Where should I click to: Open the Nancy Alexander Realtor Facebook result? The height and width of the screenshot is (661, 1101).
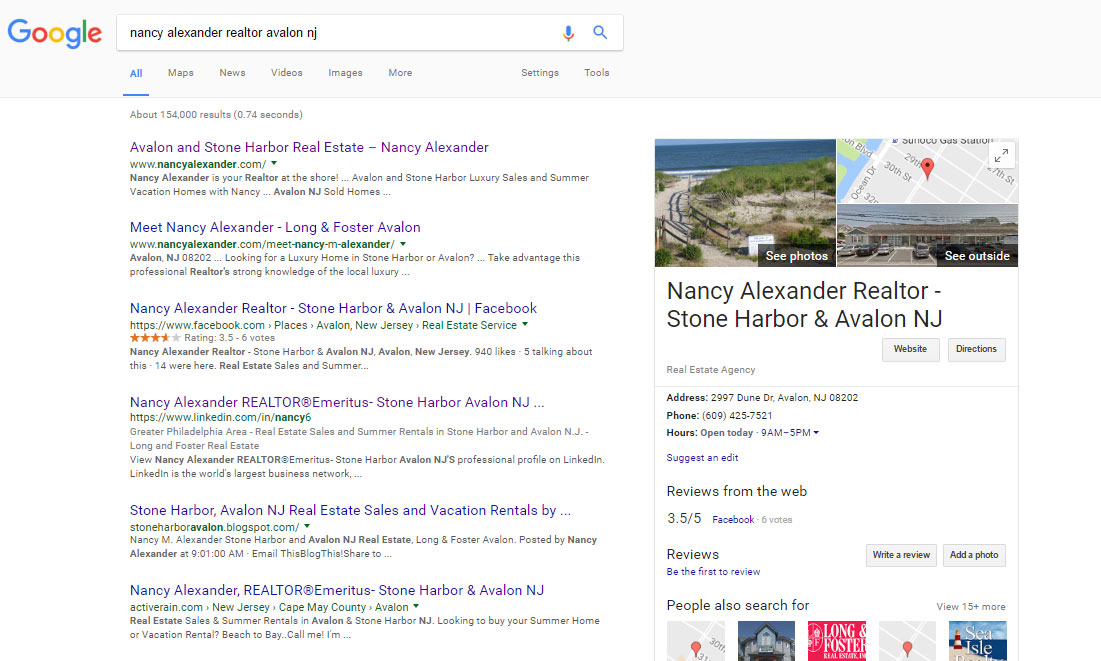333,308
